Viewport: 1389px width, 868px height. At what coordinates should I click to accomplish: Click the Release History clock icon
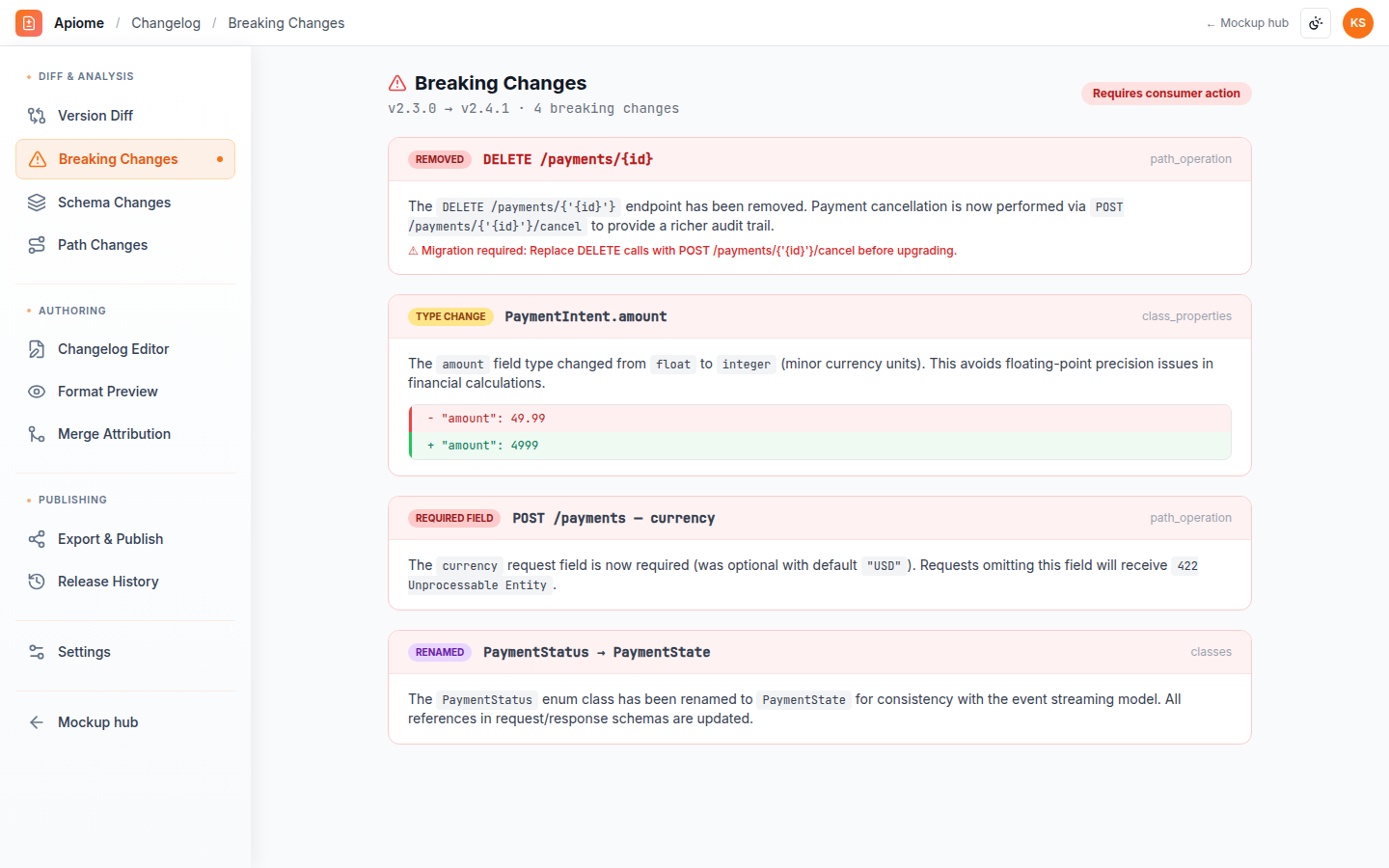coord(37,582)
